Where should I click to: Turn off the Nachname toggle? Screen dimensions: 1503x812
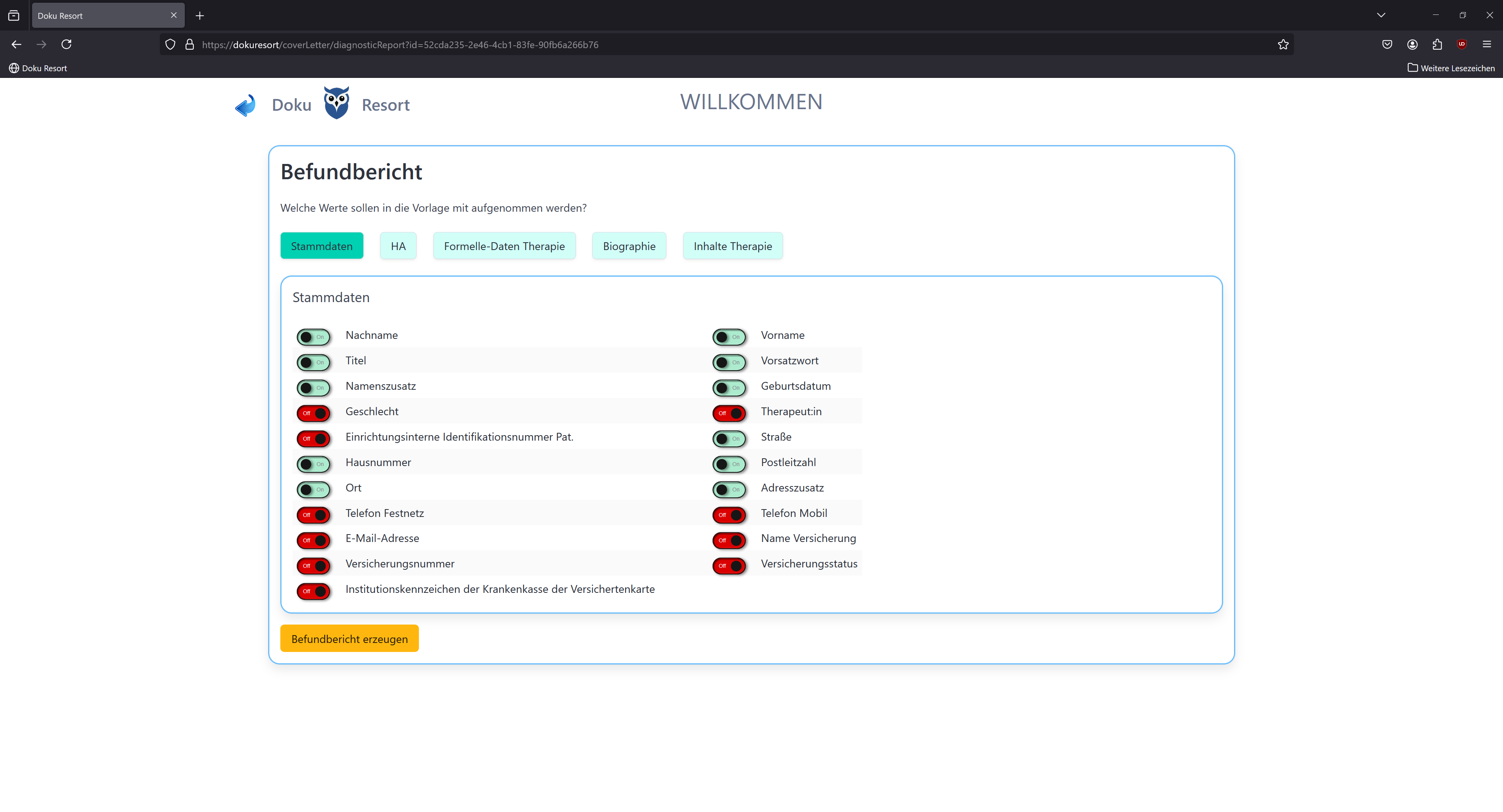tap(313, 337)
